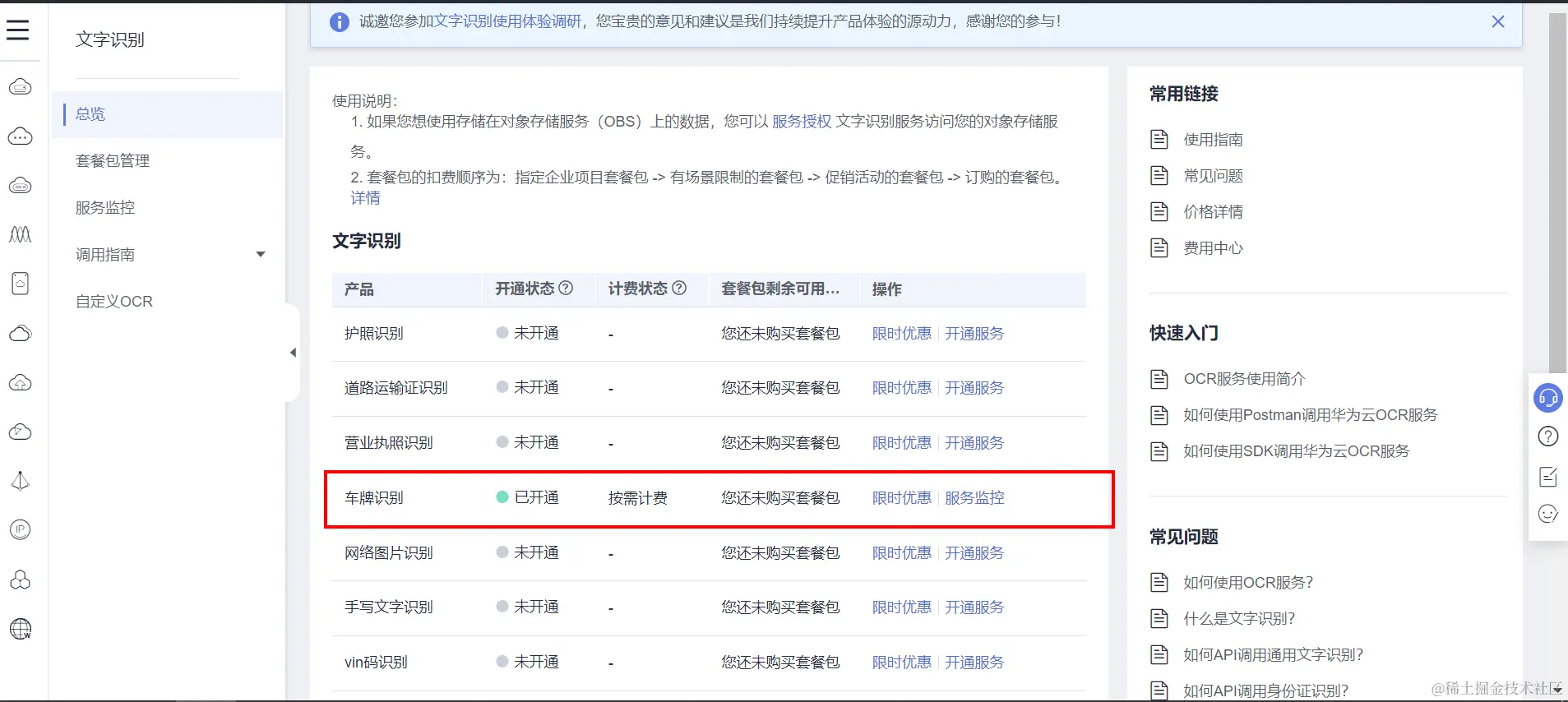The height and width of the screenshot is (702, 1568).
Task: Click the 车牌识别 product name cell
Action: [374, 498]
